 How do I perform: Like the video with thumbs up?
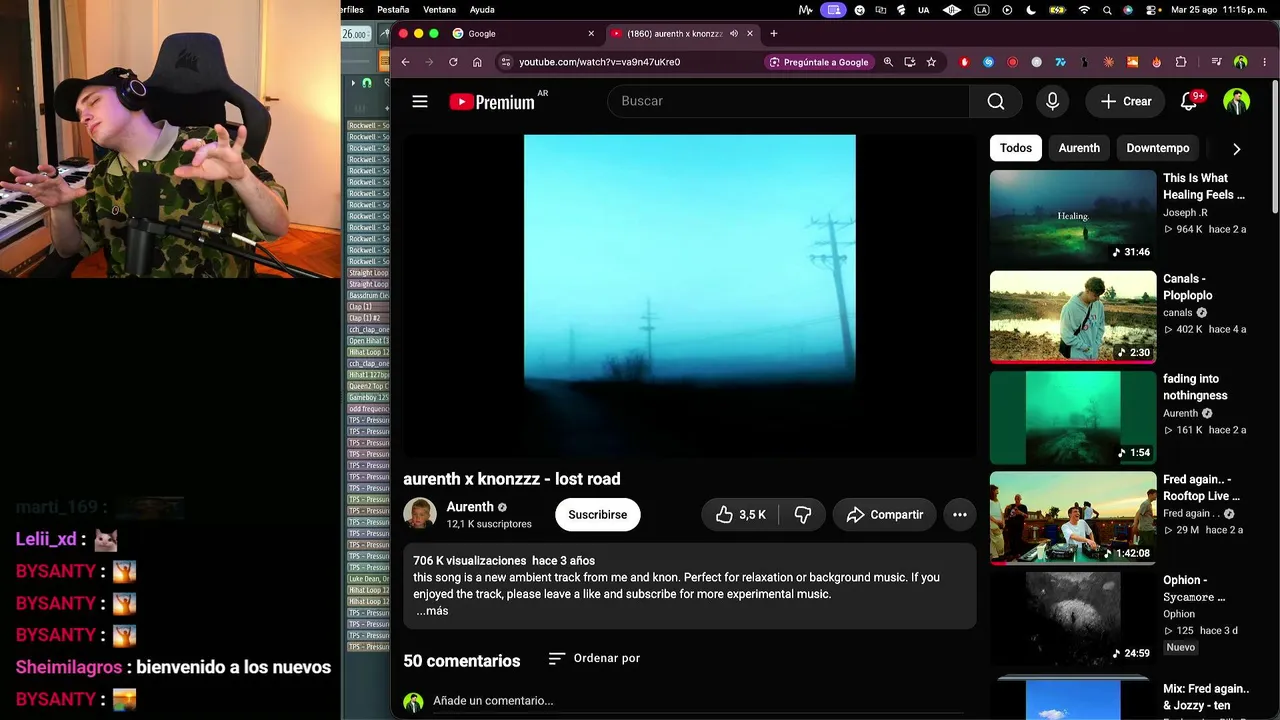pyautogui.click(x=740, y=515)
